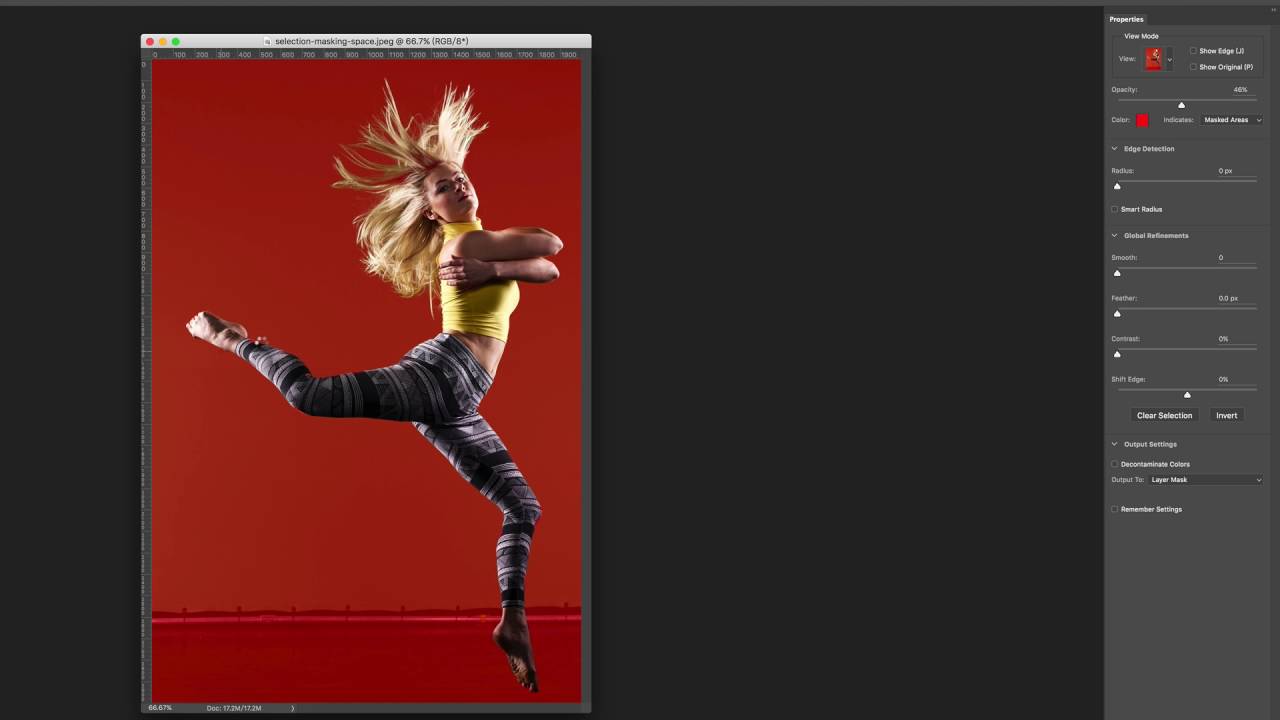Click the dancer image canvas
Screen dimensions: 1280x720
tap(366, 381)
